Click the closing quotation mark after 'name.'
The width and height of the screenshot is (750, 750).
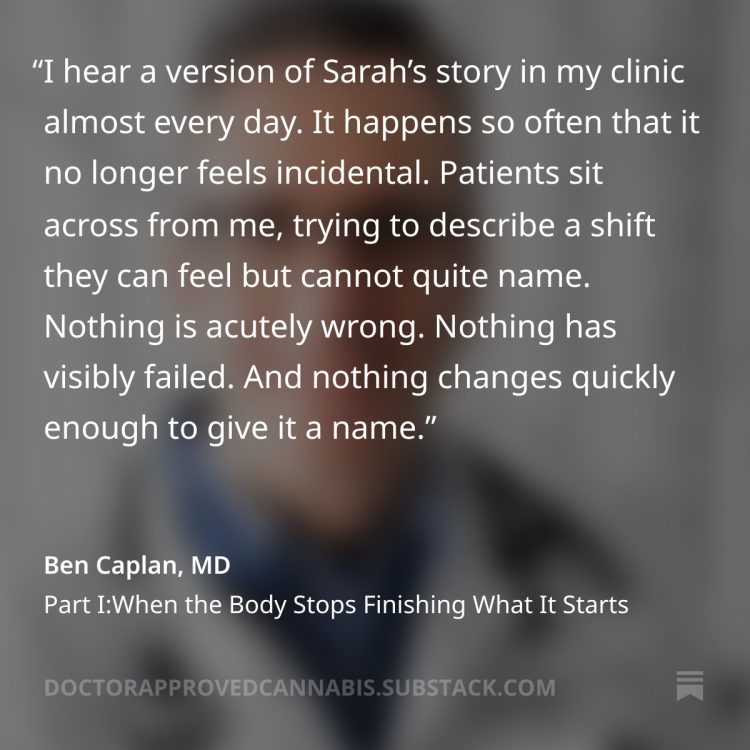pyautogui.click(x=431, y=426)
